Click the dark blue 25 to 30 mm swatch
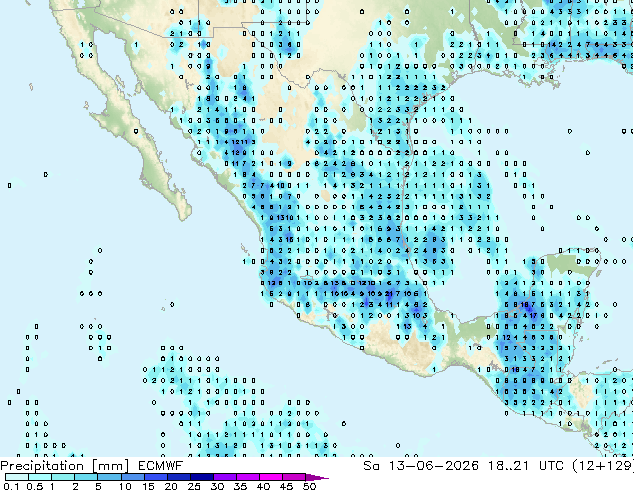This screenshot has height=490, width=634. (x=201, y=477)
